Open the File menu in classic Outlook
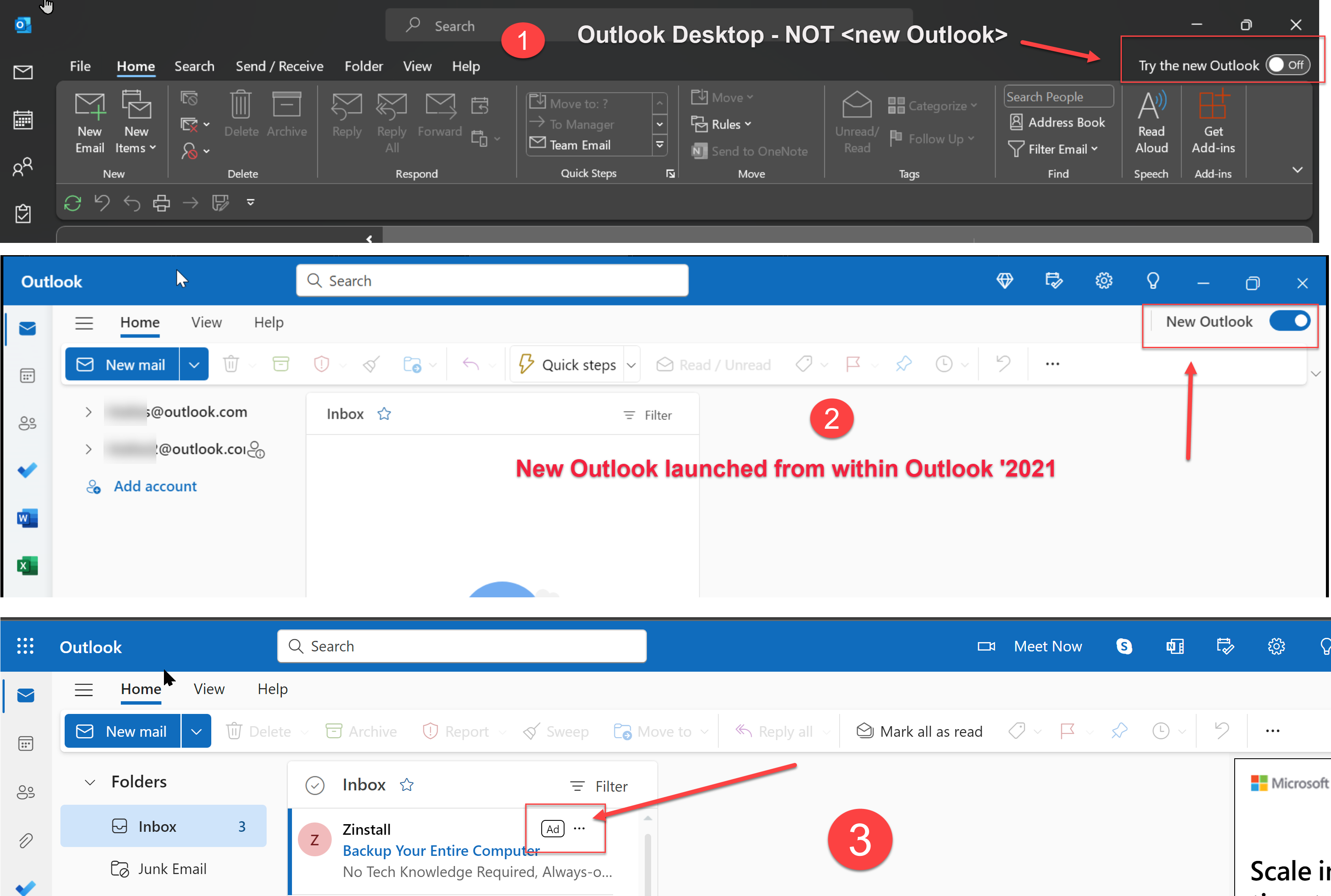The height and width of the screenshot is (896, 1331). [x=80, y=66]
